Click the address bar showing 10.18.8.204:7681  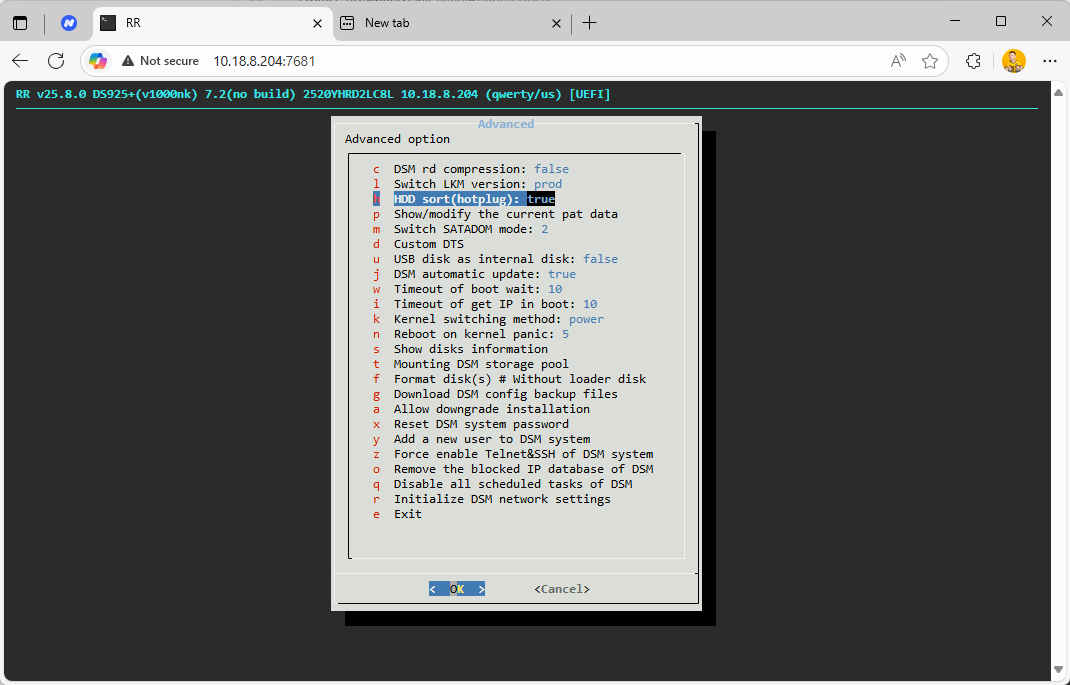(264, 61)
